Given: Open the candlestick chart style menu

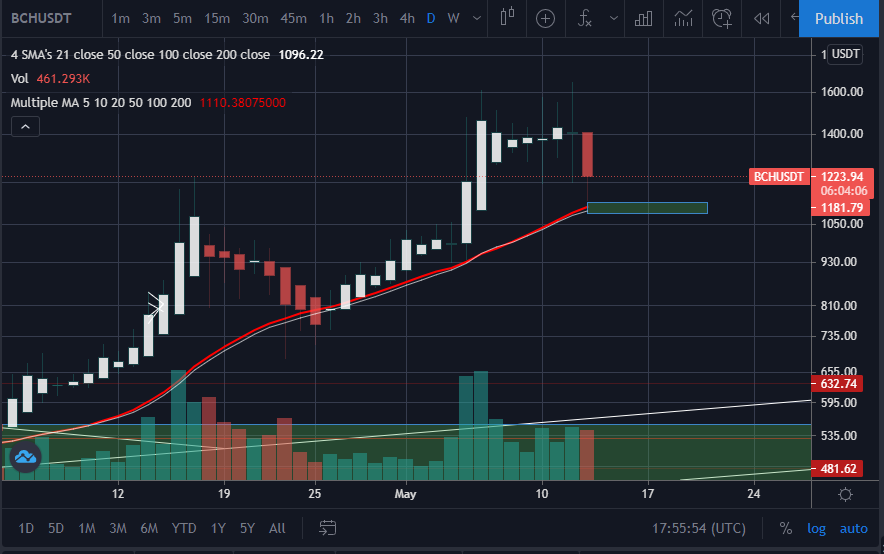Looking at the screenshot, I should click(x=507, y=18).
